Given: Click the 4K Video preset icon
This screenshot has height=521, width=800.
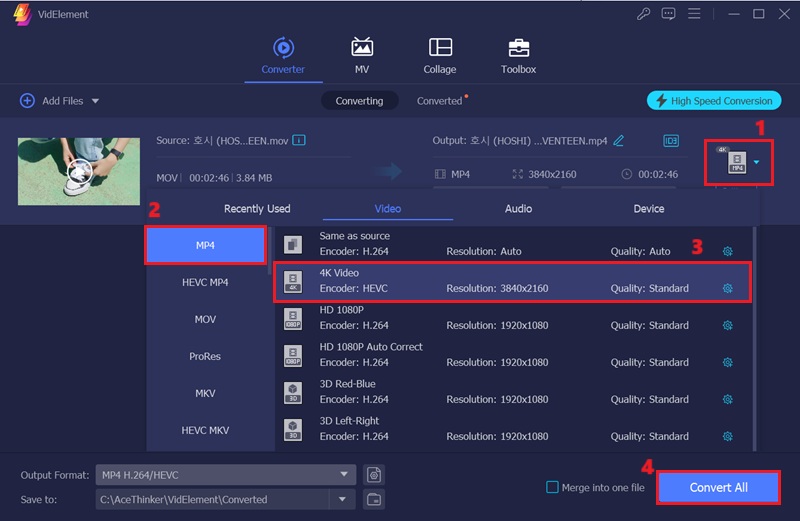Looking at the screenshot, I should (x=293, y=282).
